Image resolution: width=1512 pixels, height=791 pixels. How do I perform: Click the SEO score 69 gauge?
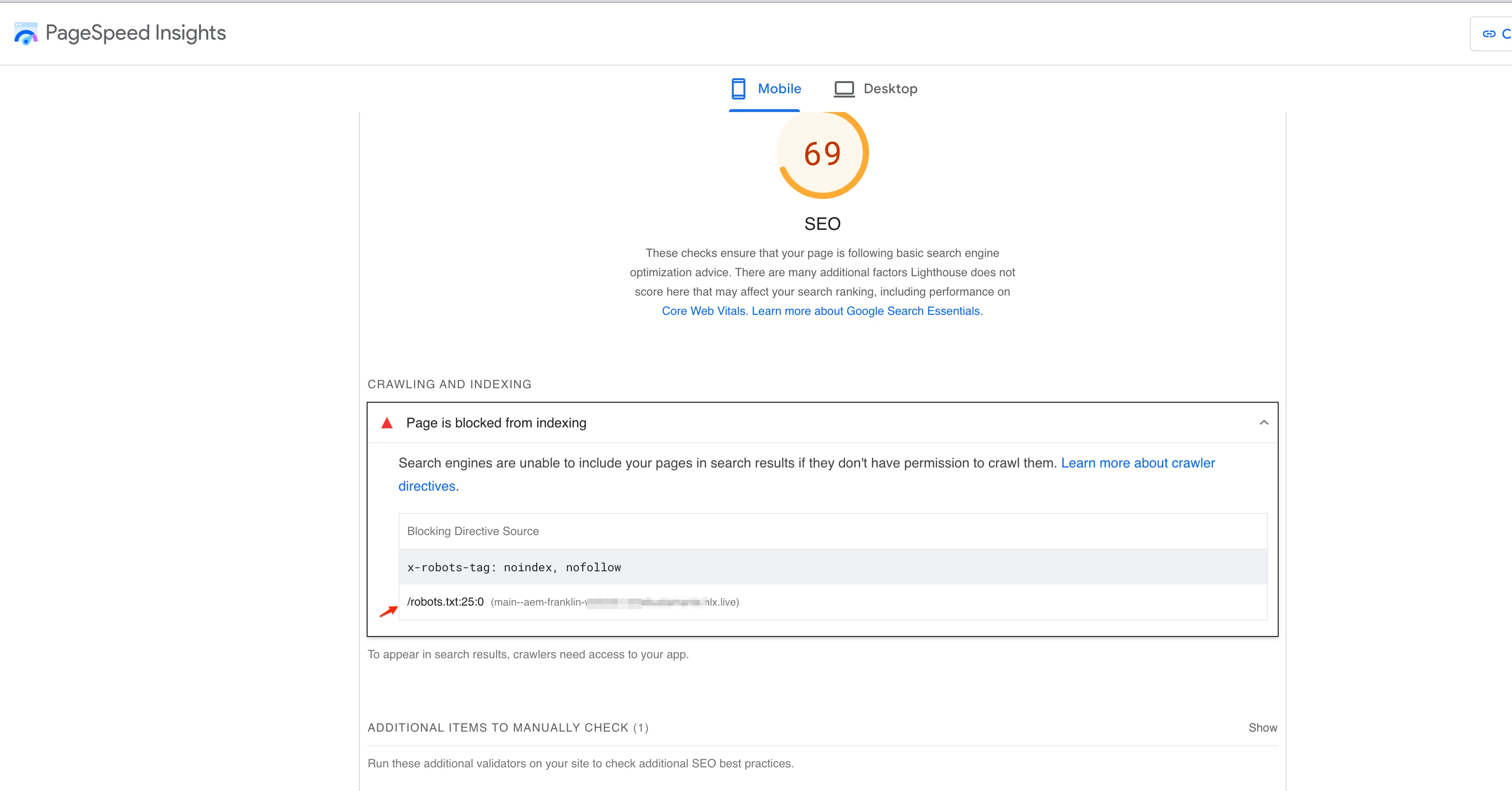tap(822, 154)
